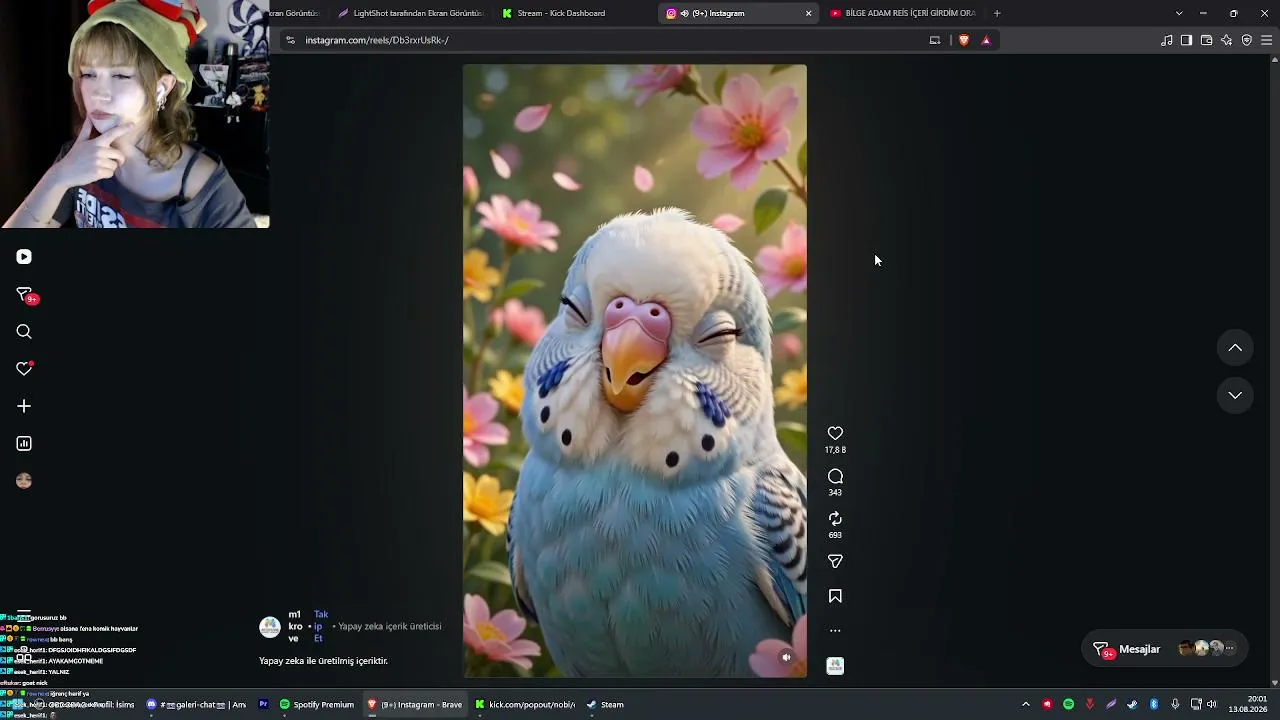Click the reel audio thumbnail

(835, 666)
